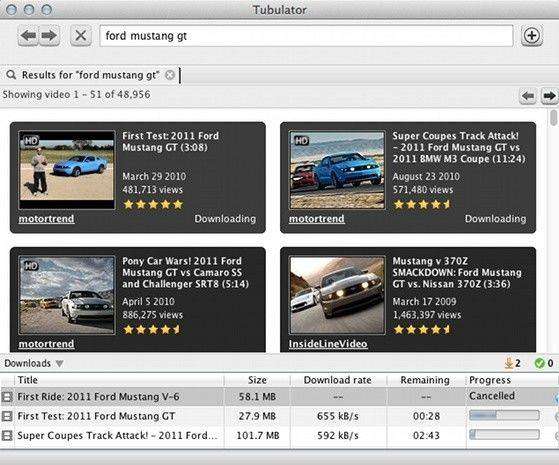This screenshot has height=465, width=559.
Task: Click the Progress column header
Action: click(511, 380)
